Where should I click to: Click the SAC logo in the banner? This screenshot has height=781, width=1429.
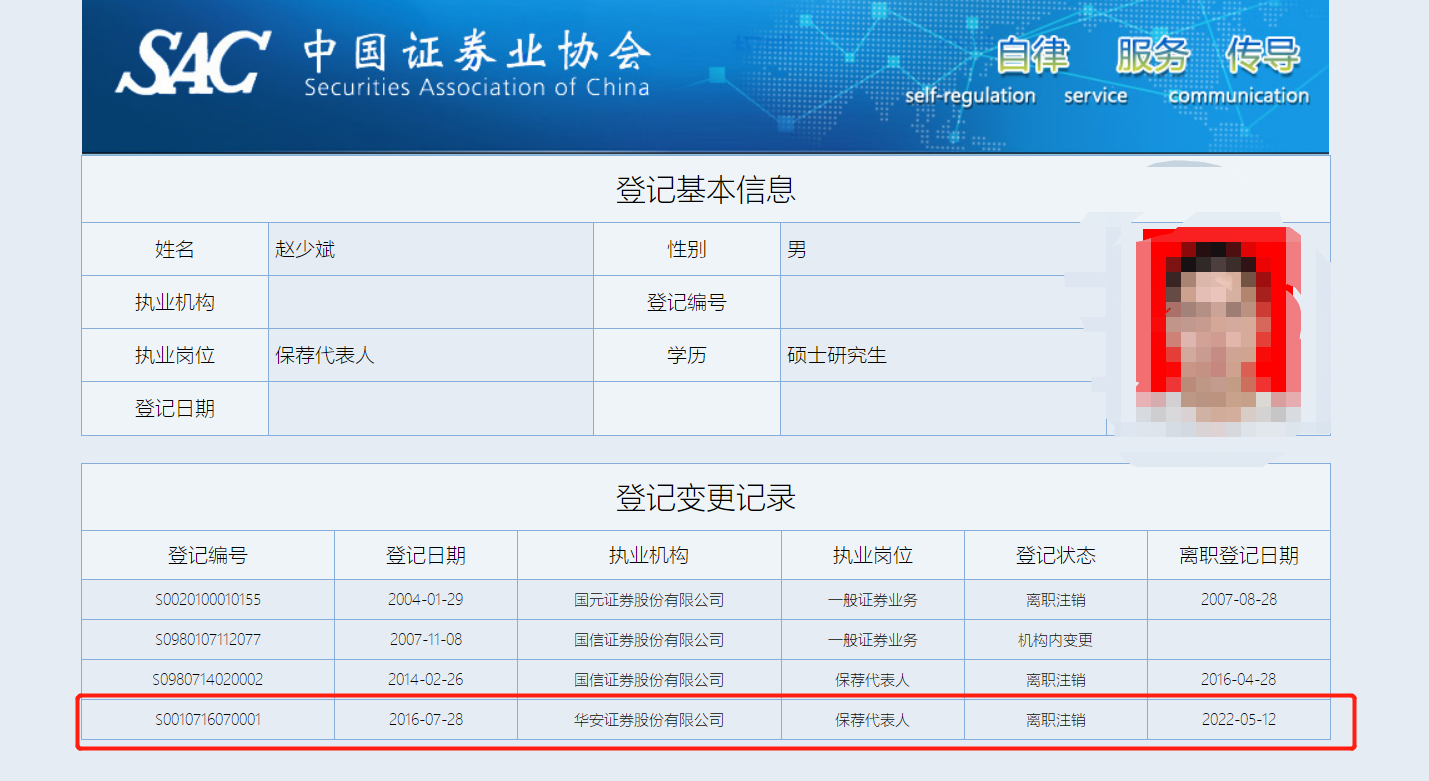(x=193, y=62)
